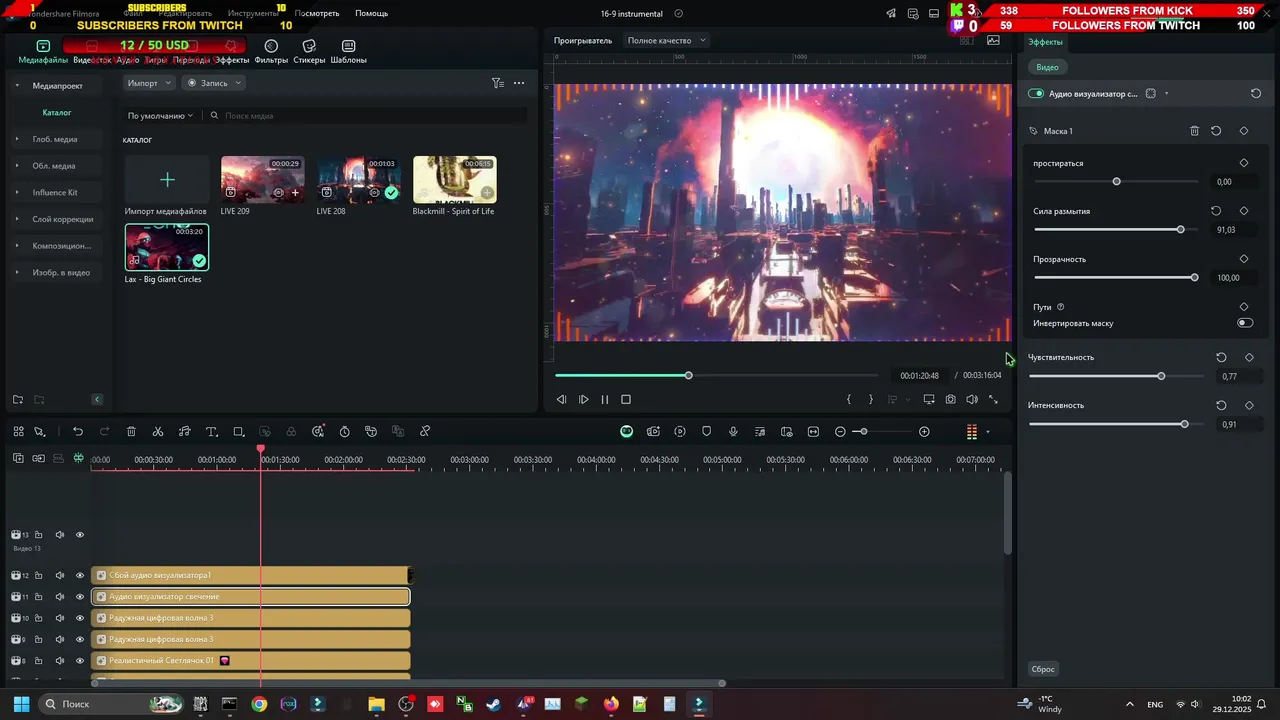Click the audio note tool in timeline toolbar
This screenshot has width=1280, height=720.
coord(185,432)
